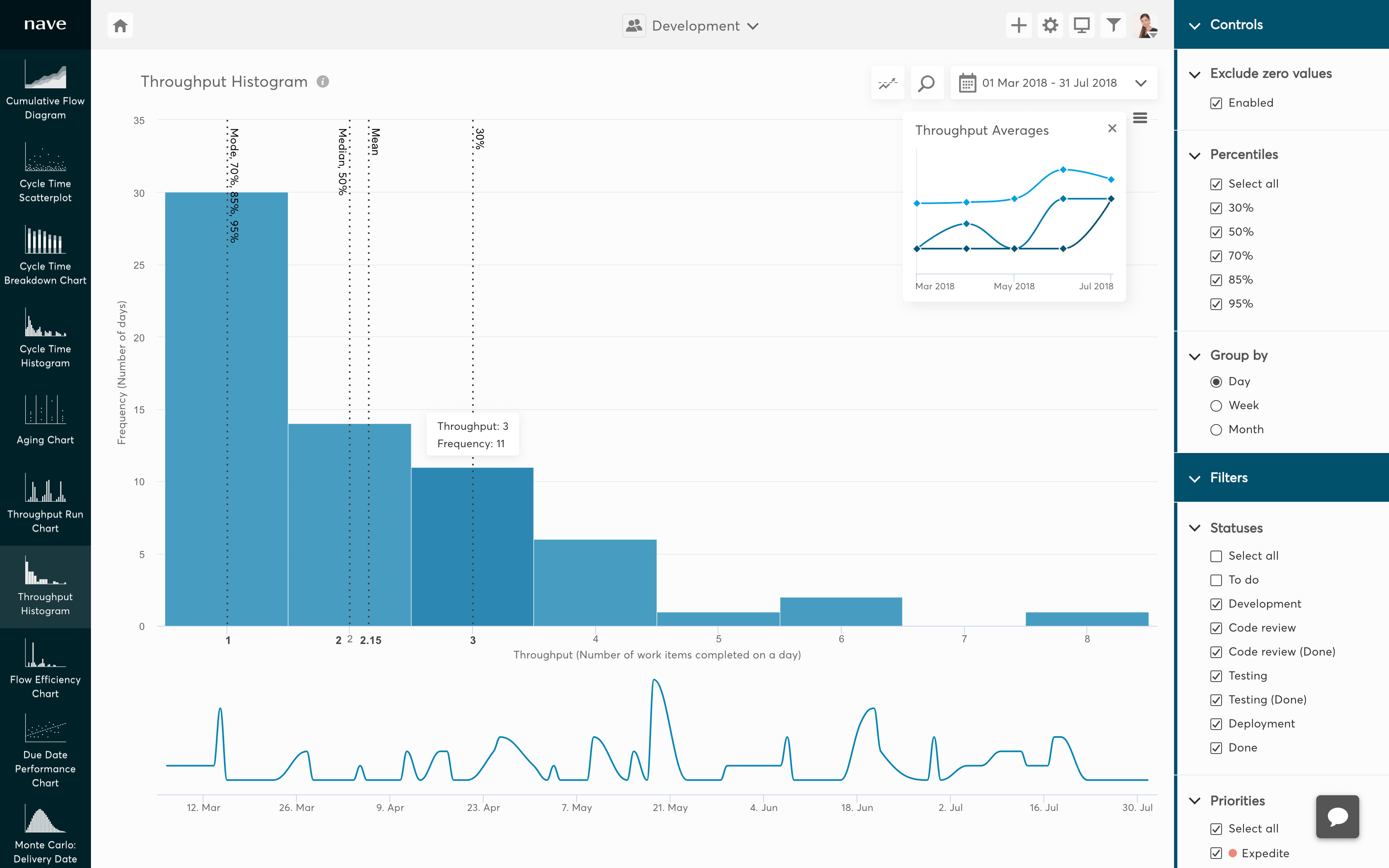Open the chat support bubble
This screenshot has width=1389, height=868.
1338,816
